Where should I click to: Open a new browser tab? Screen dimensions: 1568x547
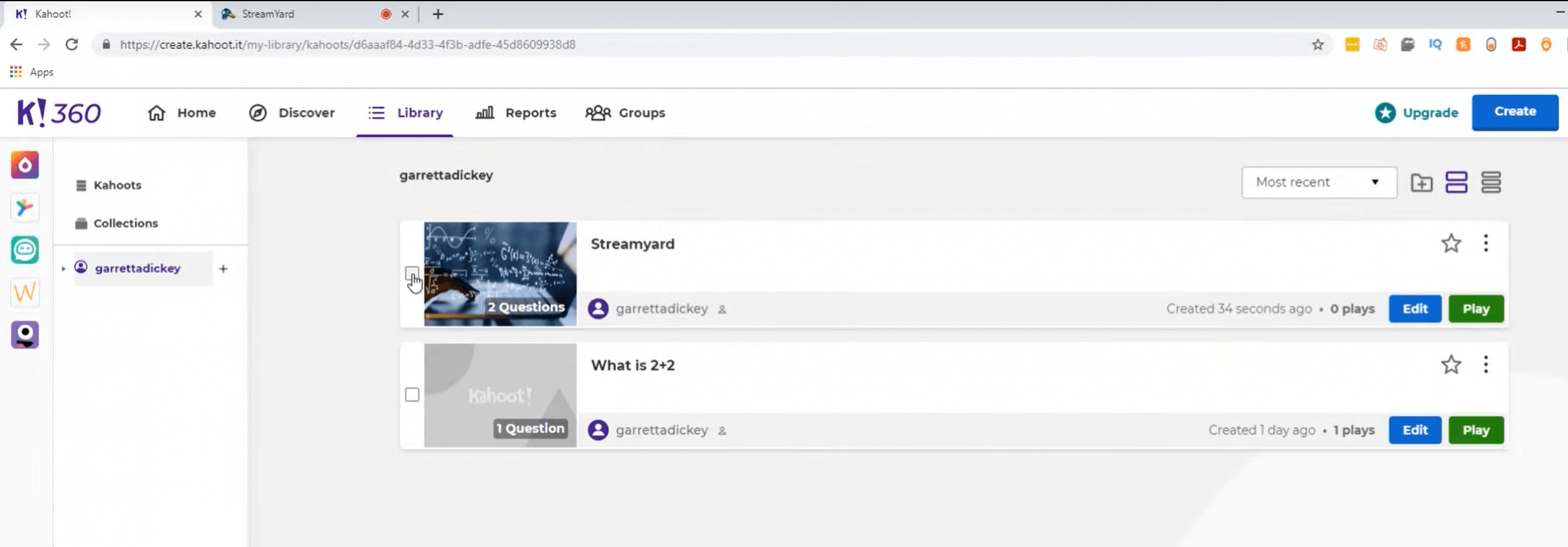point(437,14)
